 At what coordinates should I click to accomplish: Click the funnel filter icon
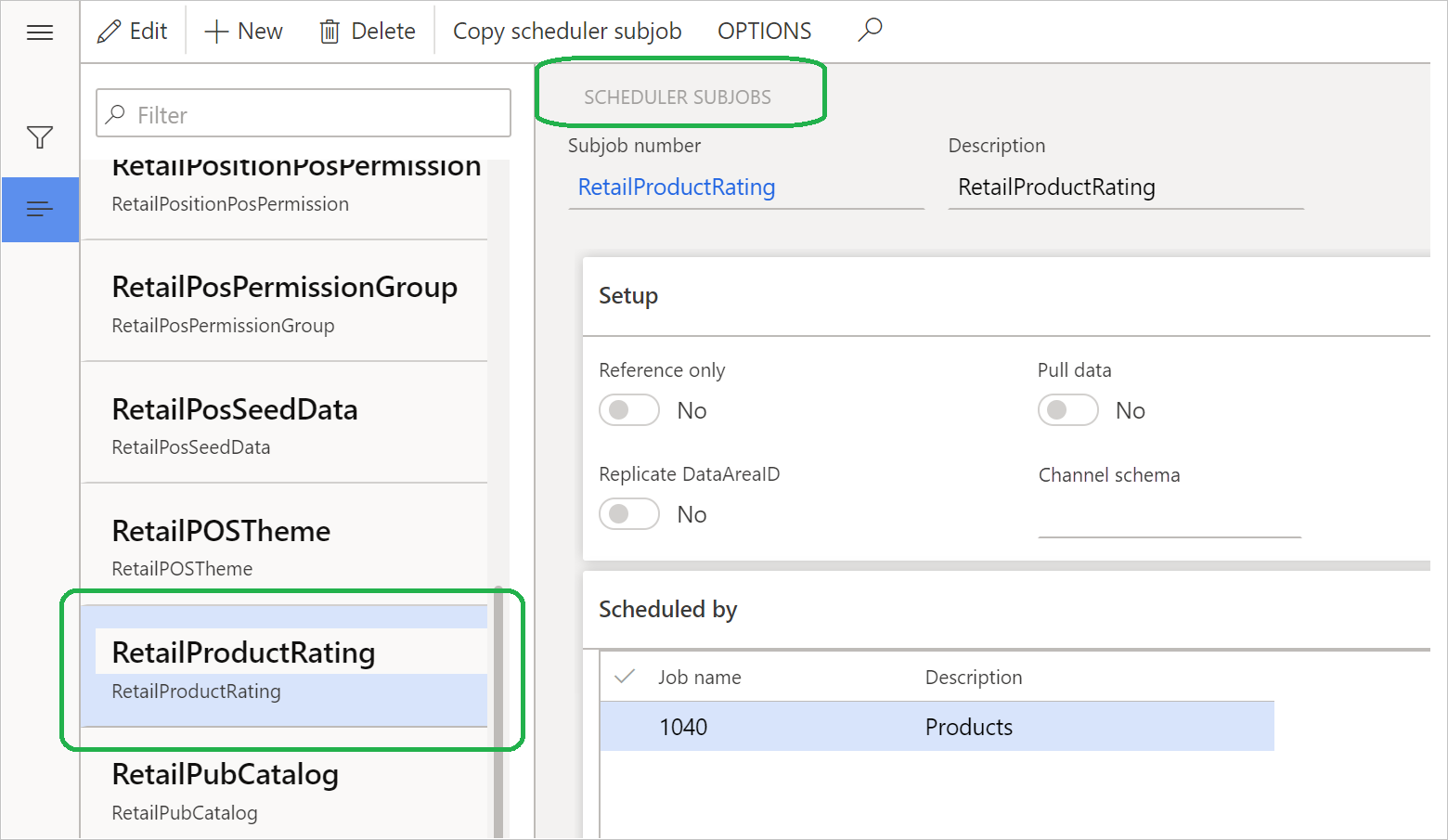40,138
